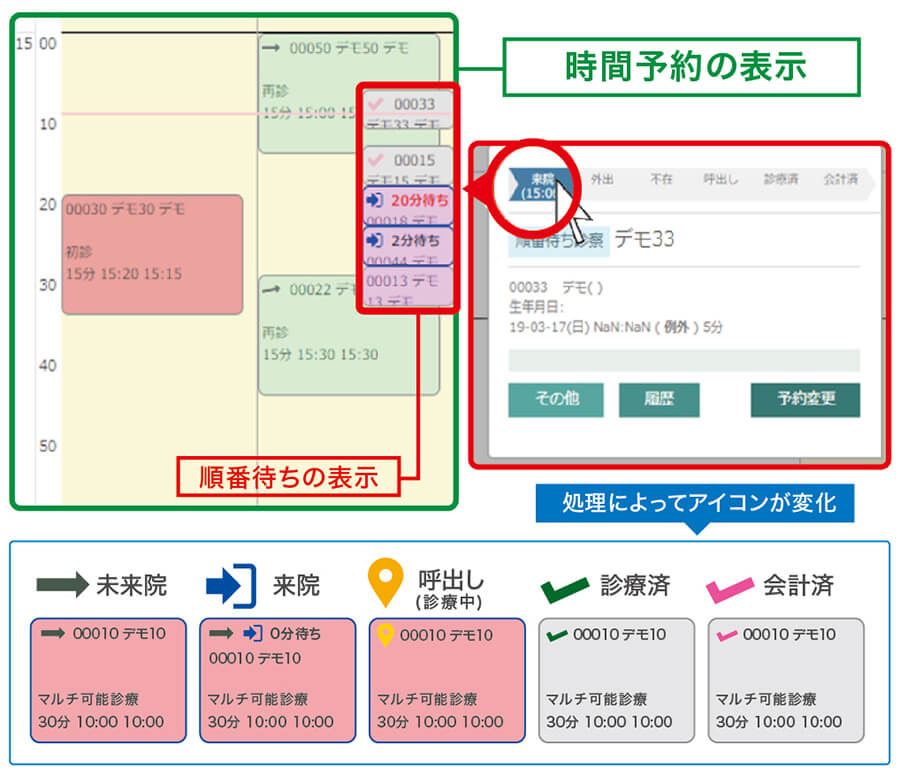Switch status to 不在
Viewport: 900px width, 776px height.
[661, 179]
